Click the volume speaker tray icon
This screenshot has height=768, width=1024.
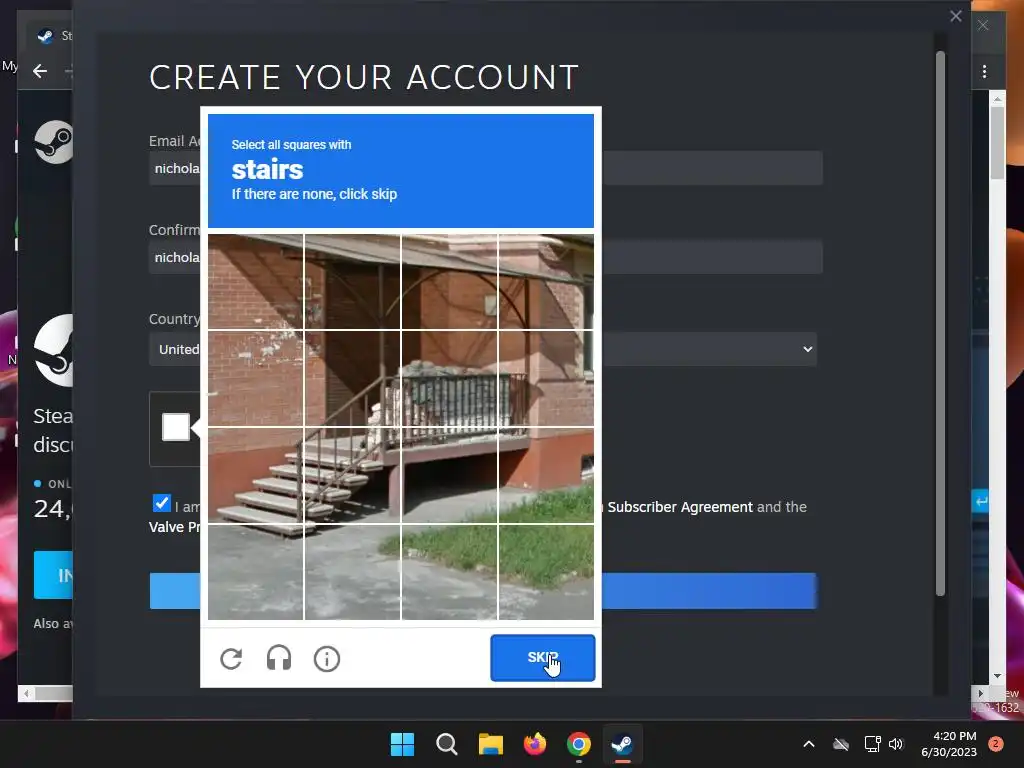coord(895,744)
